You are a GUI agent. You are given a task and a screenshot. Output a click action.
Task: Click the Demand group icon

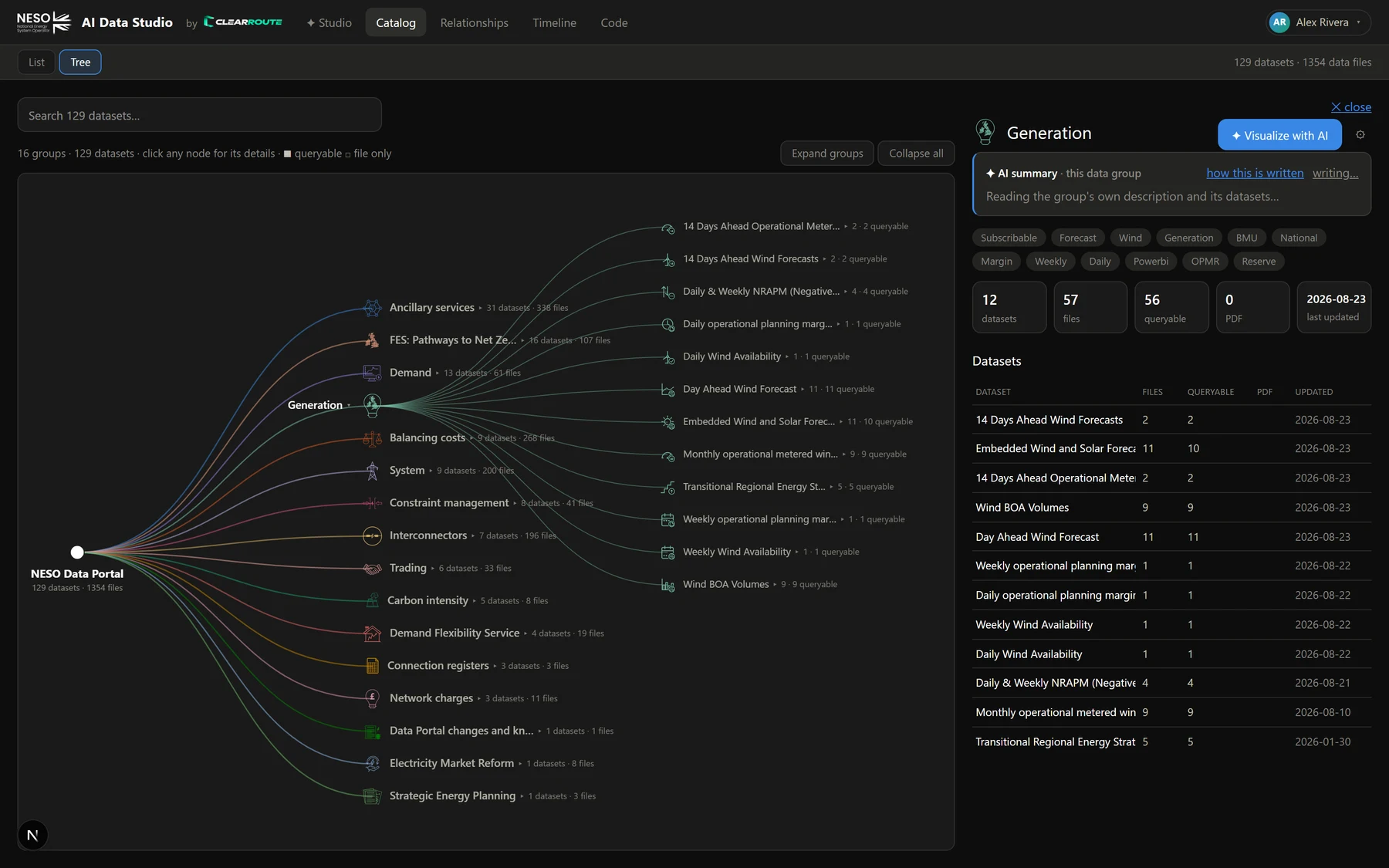tap(372, 373)
